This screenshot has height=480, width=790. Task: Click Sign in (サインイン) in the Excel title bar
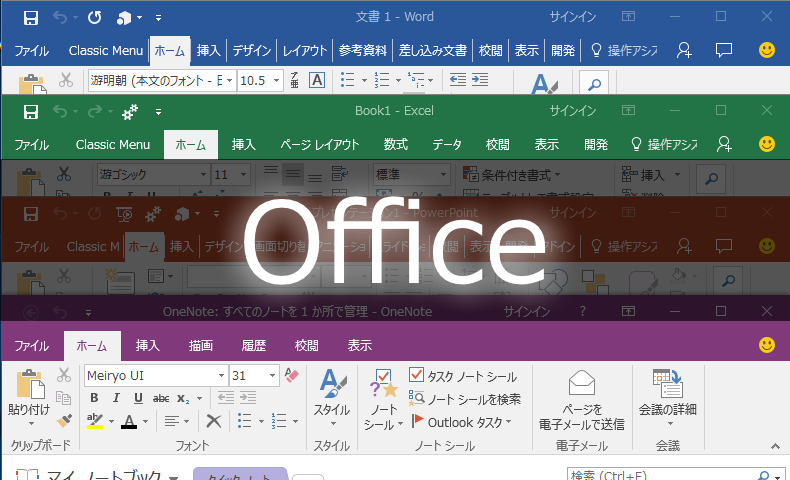(572, 111)
